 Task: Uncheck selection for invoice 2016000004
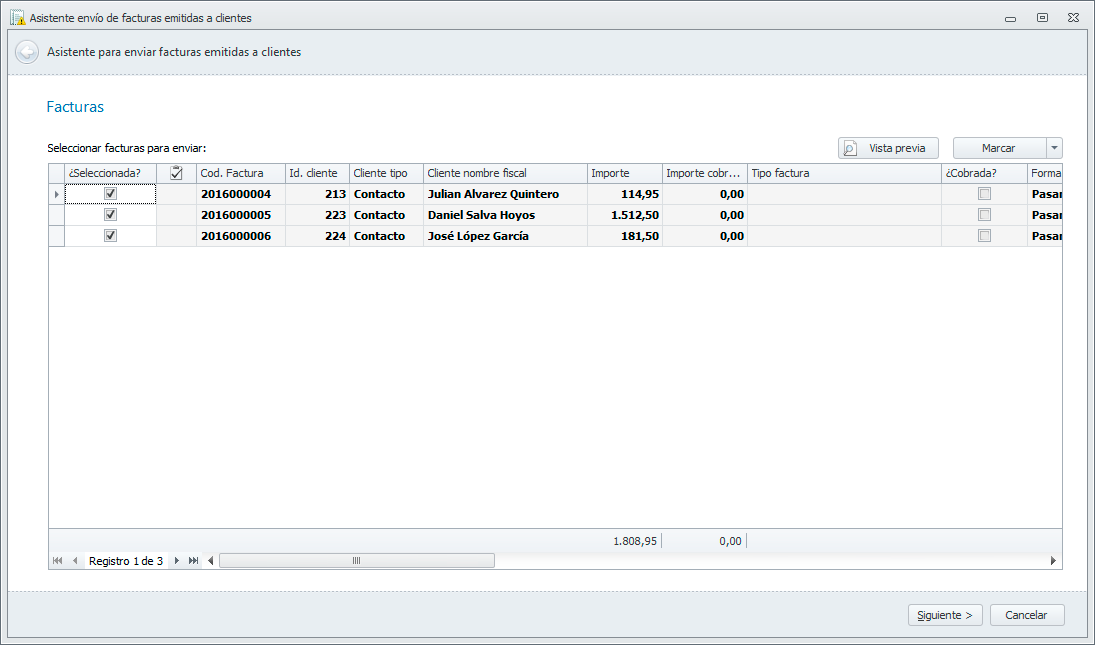(110, 193)
